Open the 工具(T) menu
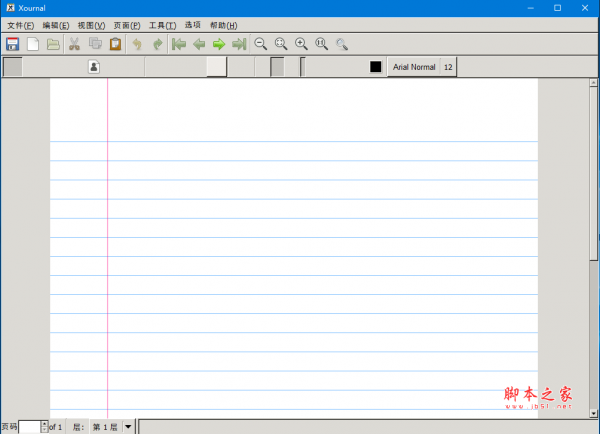This screenshot has width=600, height=434. (162, 25)
